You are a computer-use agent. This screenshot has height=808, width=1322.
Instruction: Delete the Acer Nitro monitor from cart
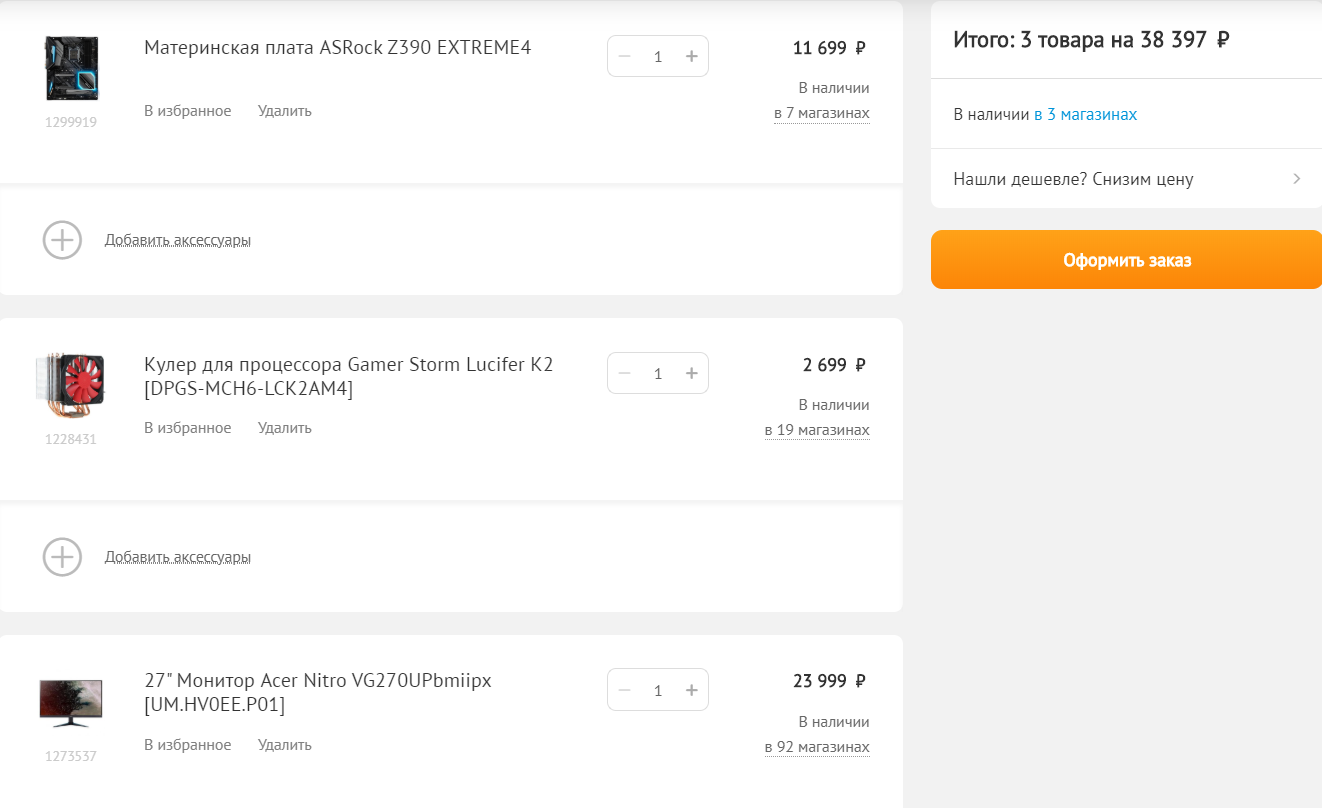pyautogui.click(x=285, y=745)
